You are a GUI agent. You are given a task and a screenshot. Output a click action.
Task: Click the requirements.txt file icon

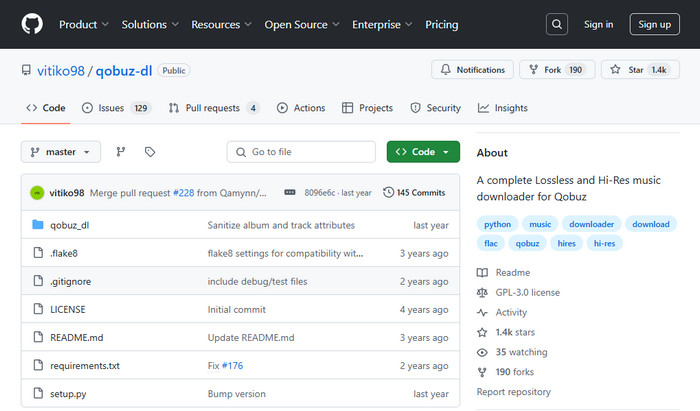(x=38, y=365)
